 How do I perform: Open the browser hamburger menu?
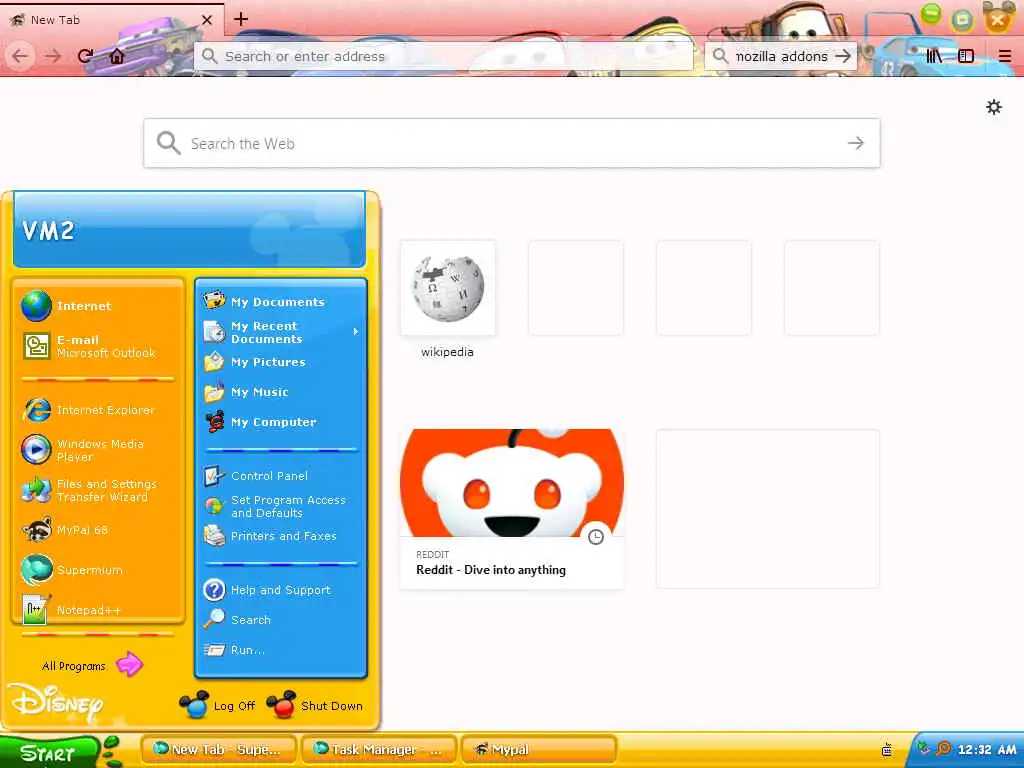click(1005, 56)
